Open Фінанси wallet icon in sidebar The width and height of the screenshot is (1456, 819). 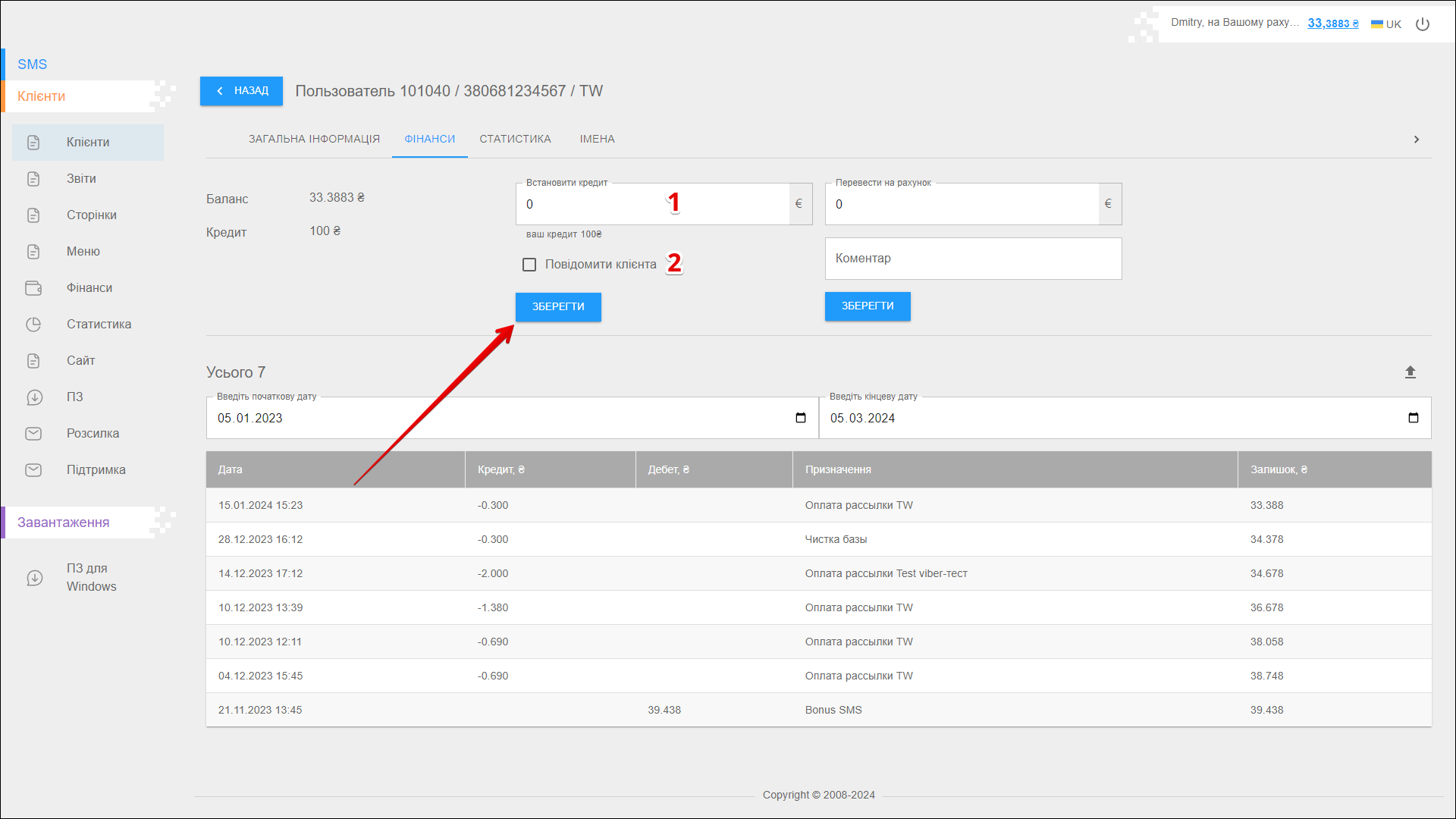pos(33,288)
